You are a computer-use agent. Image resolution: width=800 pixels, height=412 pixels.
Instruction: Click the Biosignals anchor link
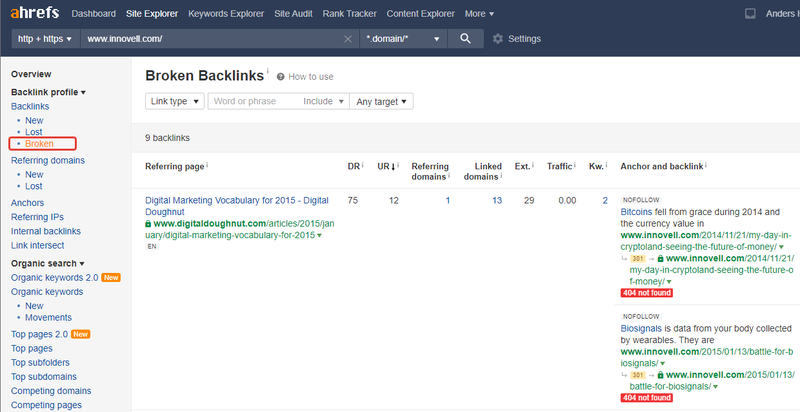point(641,328)
